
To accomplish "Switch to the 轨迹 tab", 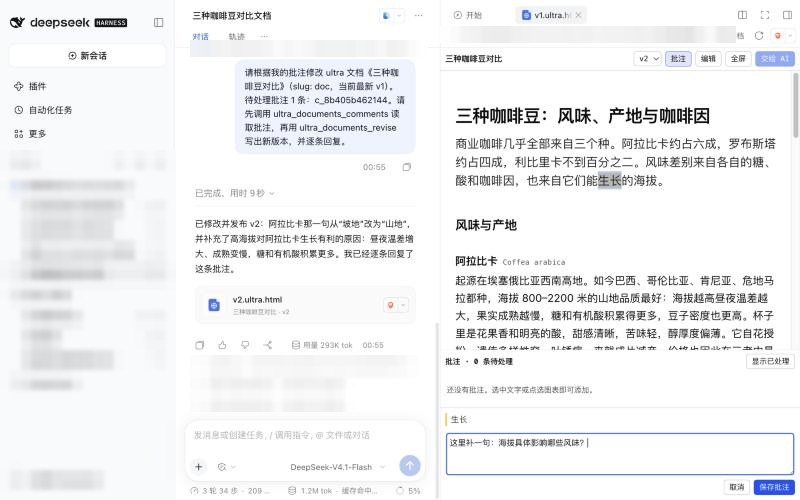I will tap(236, 36).
